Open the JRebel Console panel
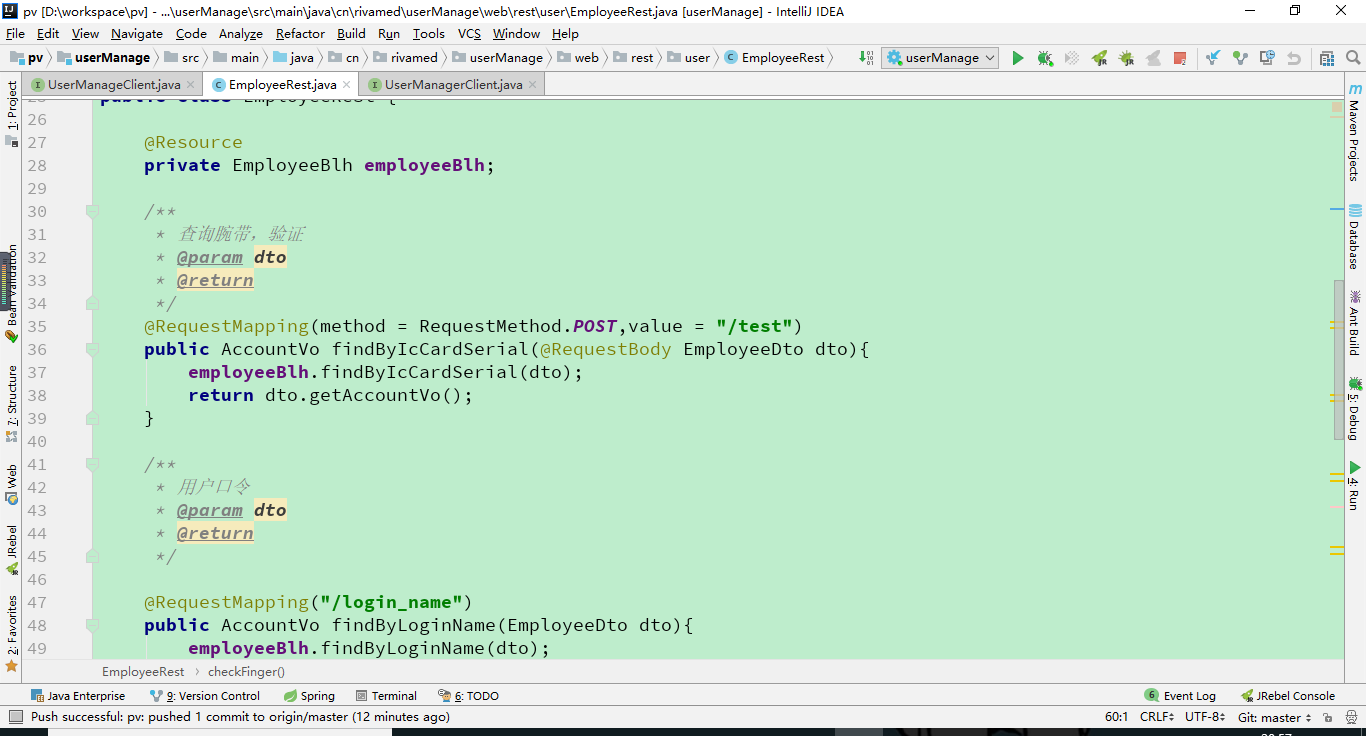 pyautogui.click(x=1288, y=696)
